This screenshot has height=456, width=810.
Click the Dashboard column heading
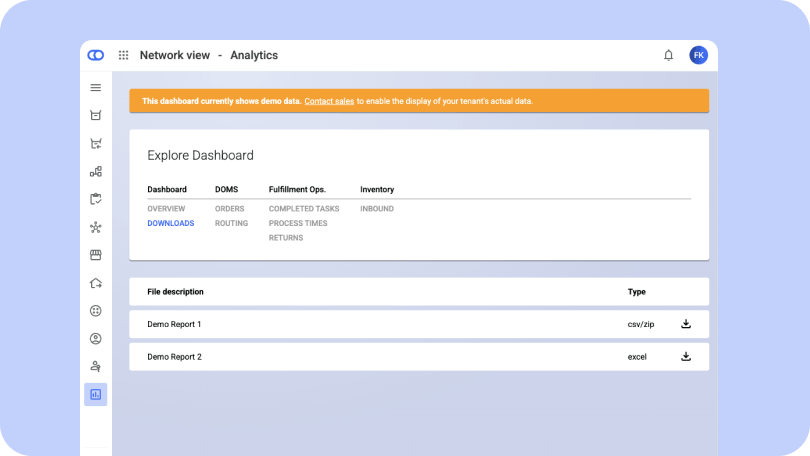pyautogui.click(x=167, y=190)
